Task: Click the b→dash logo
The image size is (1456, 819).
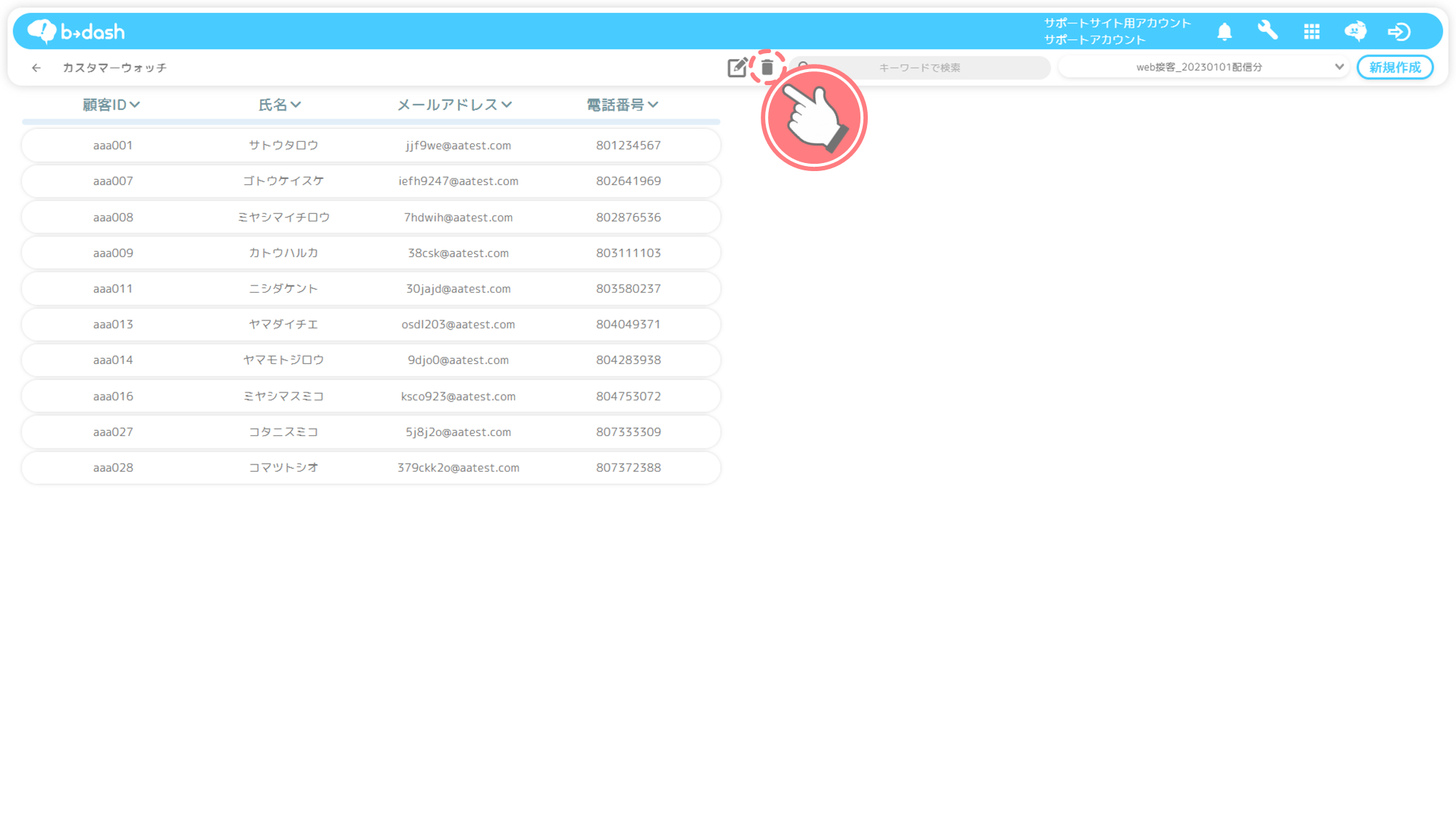Action: pyautogui.click(x=76, y=31)
